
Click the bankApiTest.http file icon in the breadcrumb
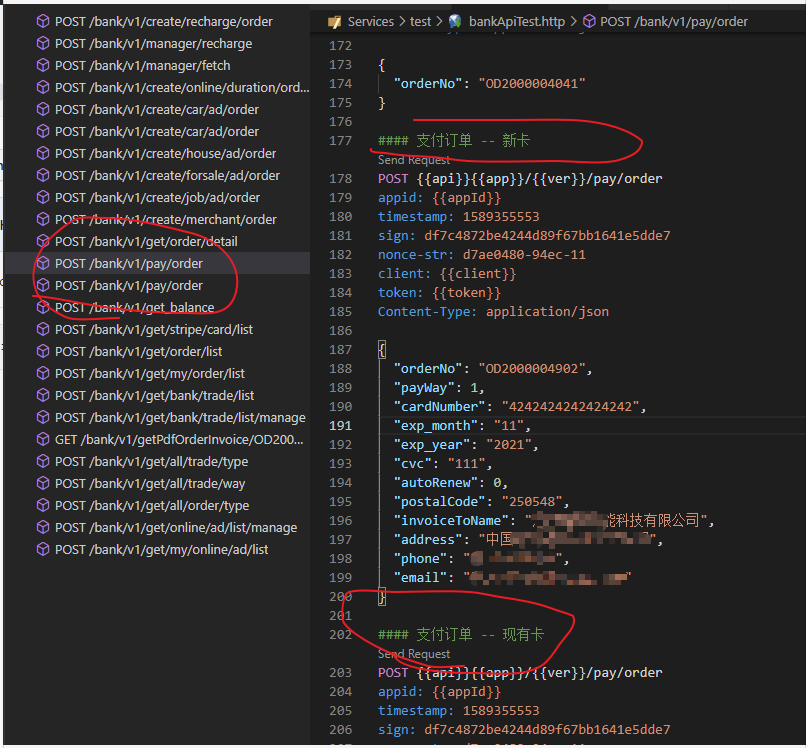click(x=456, y=20)
